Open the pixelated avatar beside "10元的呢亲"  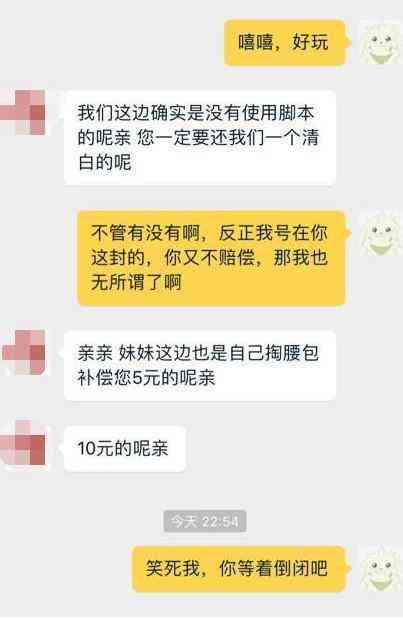click(24, 443)
